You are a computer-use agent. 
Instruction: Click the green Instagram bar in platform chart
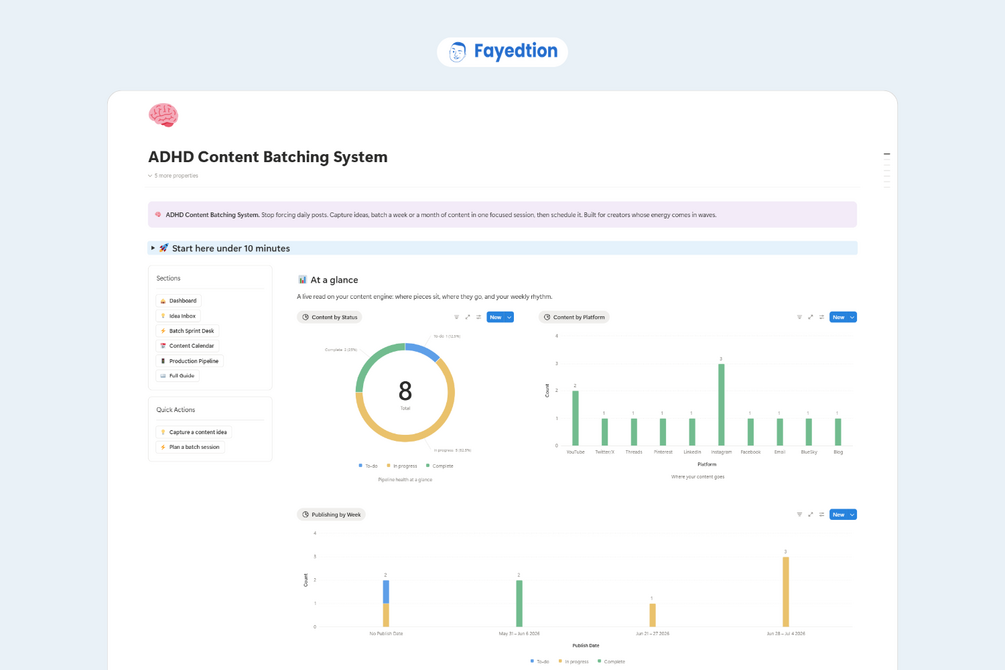721,405
